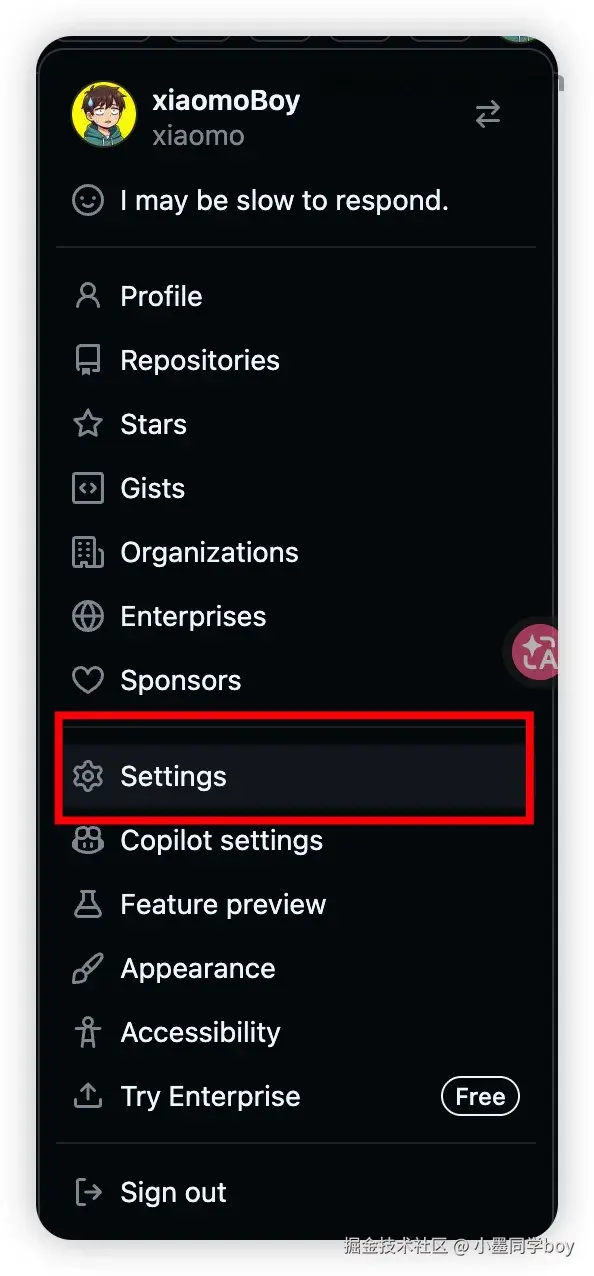Click Sign out
This screenshot has height=1276, width=594.
tap(296, 1193)
